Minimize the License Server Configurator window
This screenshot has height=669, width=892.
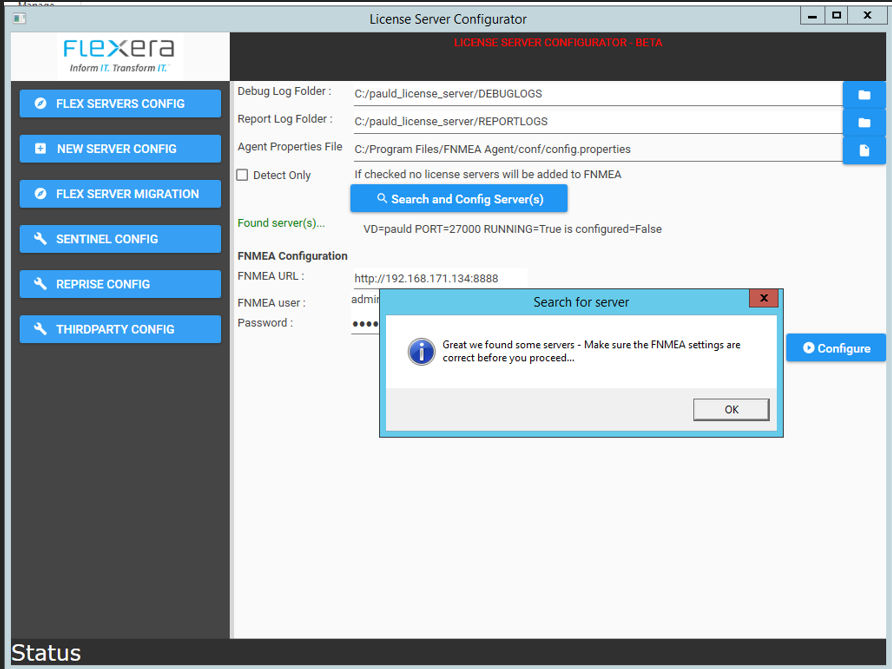(x=812, y=16)
